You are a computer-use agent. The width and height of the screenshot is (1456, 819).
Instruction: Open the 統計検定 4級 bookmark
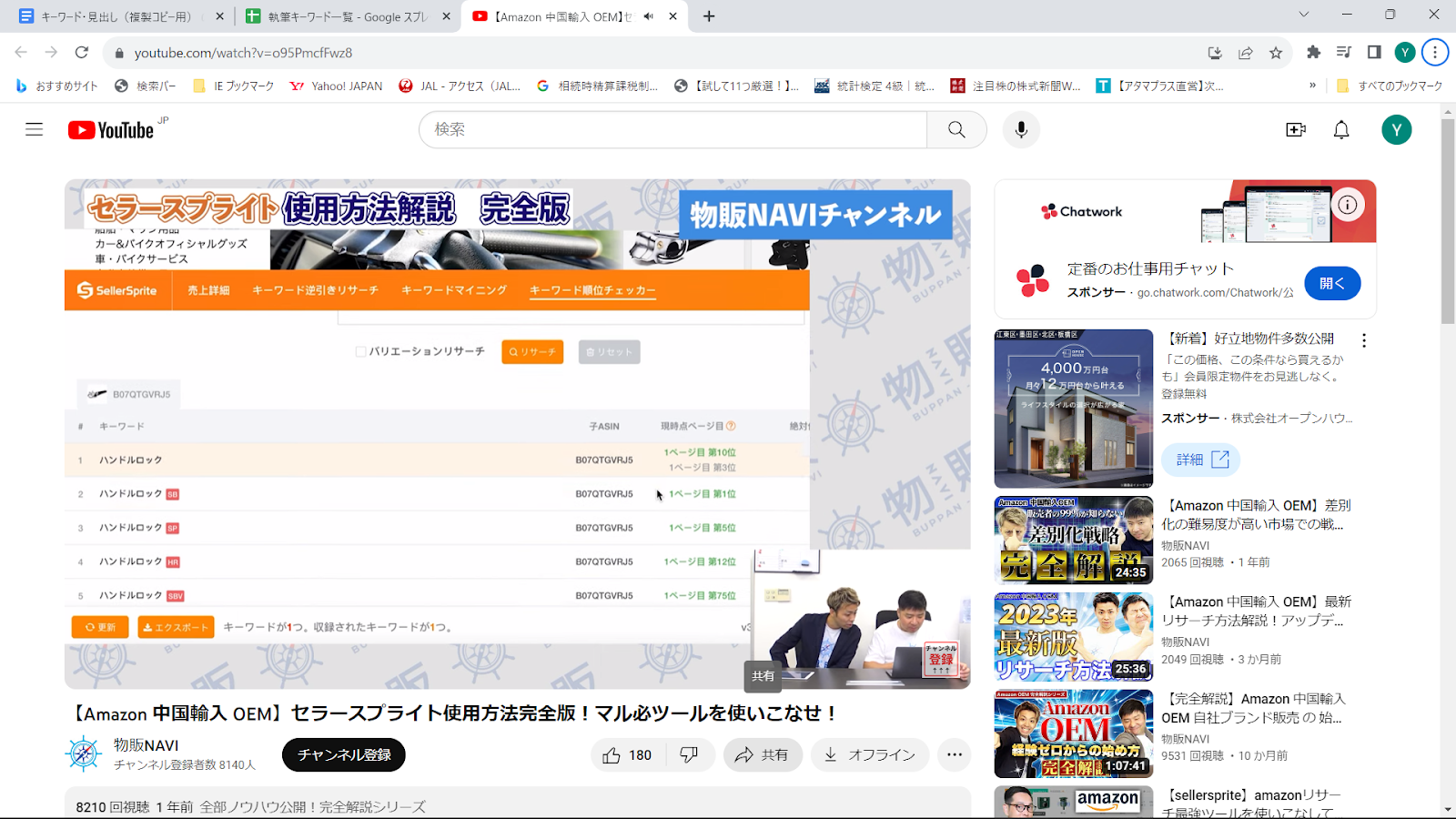coord(875,86)
